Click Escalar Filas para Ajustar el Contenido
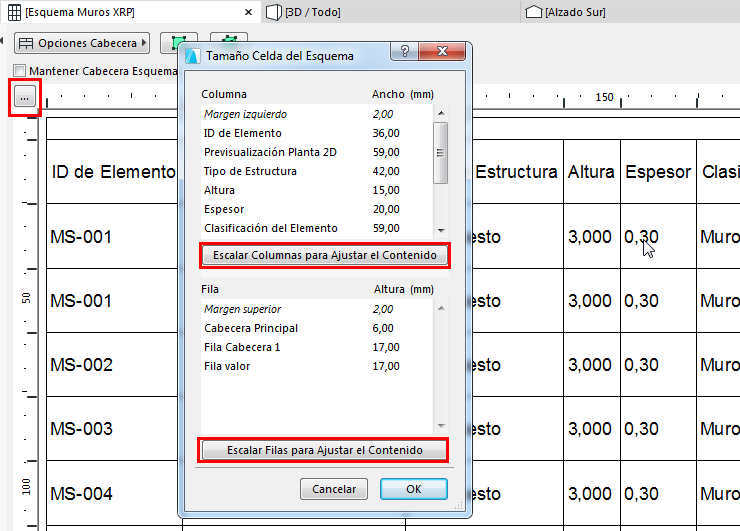 (324, 450)
